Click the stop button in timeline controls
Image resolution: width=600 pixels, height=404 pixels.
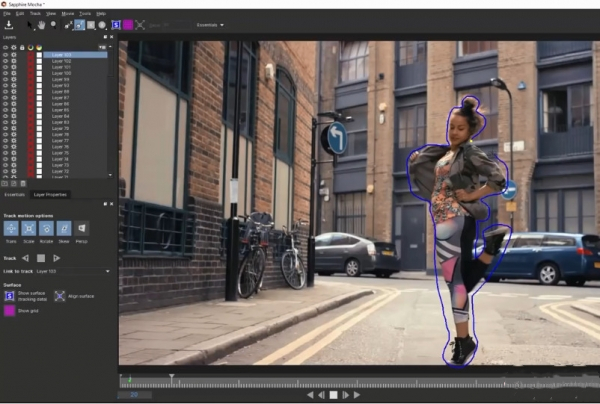click(x=333, y=395)
